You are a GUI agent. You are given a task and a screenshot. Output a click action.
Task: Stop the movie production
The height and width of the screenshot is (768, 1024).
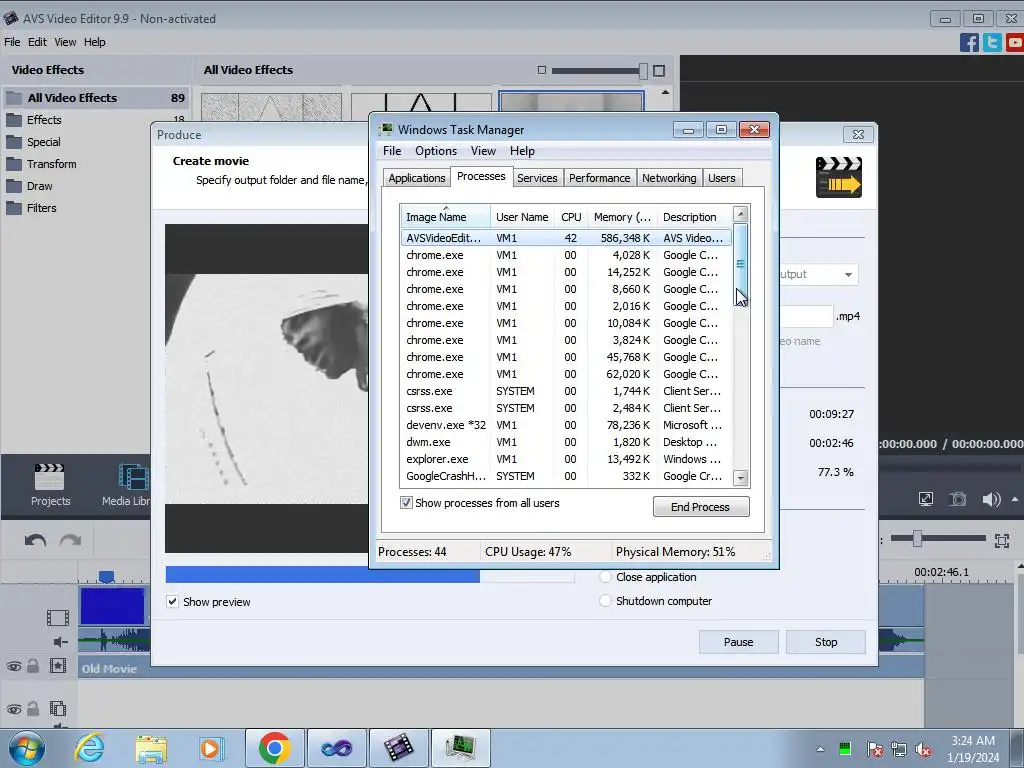point(826,642)
